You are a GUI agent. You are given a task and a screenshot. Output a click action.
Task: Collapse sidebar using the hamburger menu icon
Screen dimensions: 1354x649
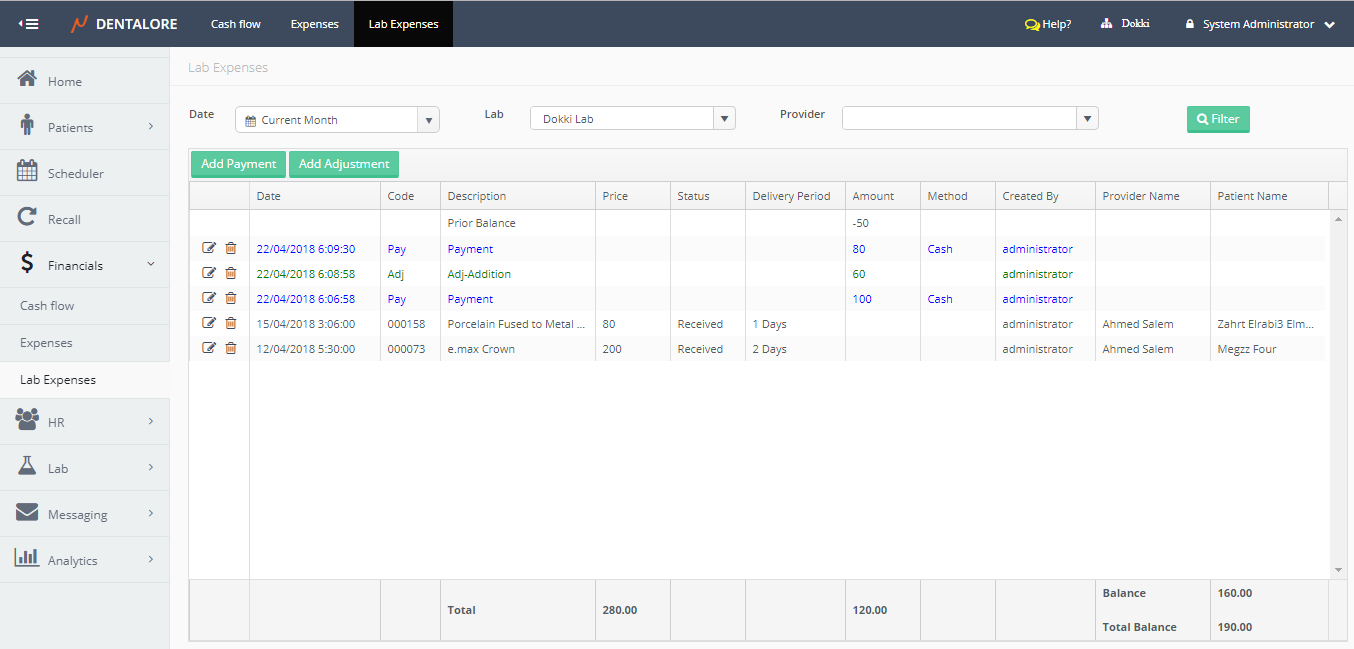(29, 24)
